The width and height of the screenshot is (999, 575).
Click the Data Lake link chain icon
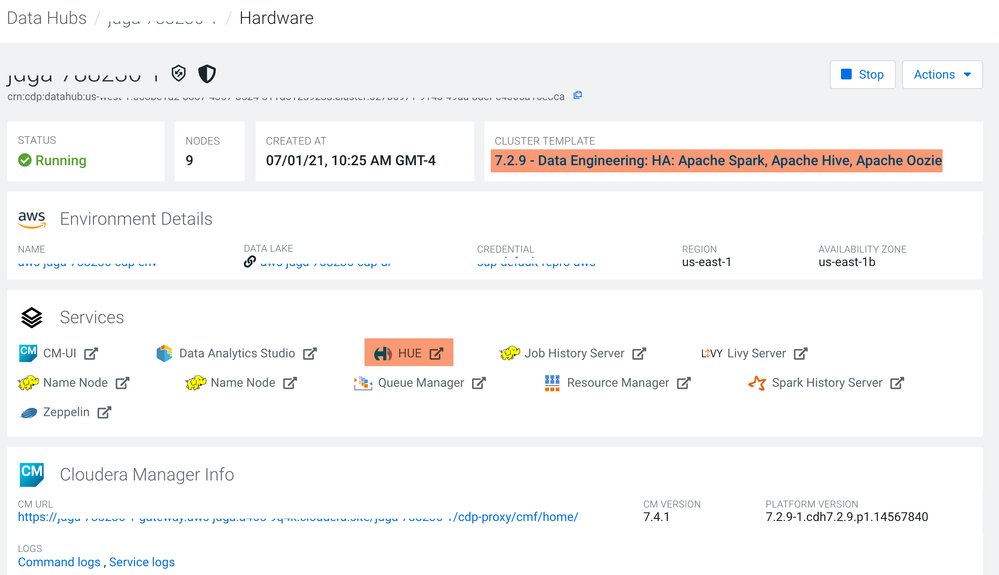click(x=250, y=262)
